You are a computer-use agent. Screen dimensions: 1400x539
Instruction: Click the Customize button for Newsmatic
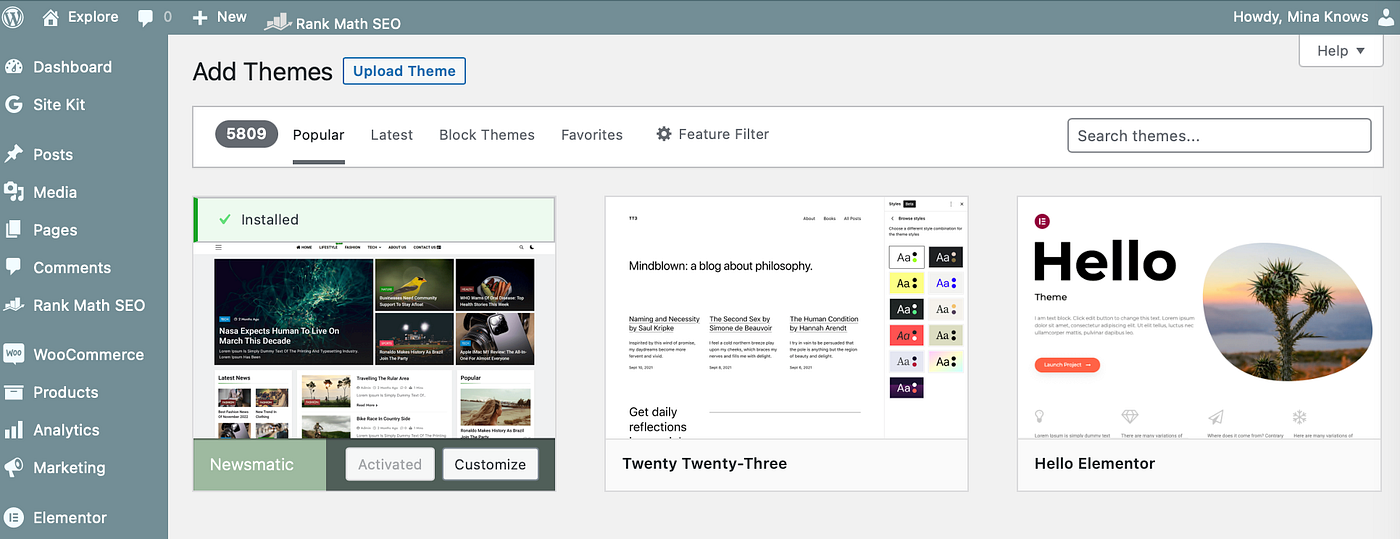(x=490, y=464)
